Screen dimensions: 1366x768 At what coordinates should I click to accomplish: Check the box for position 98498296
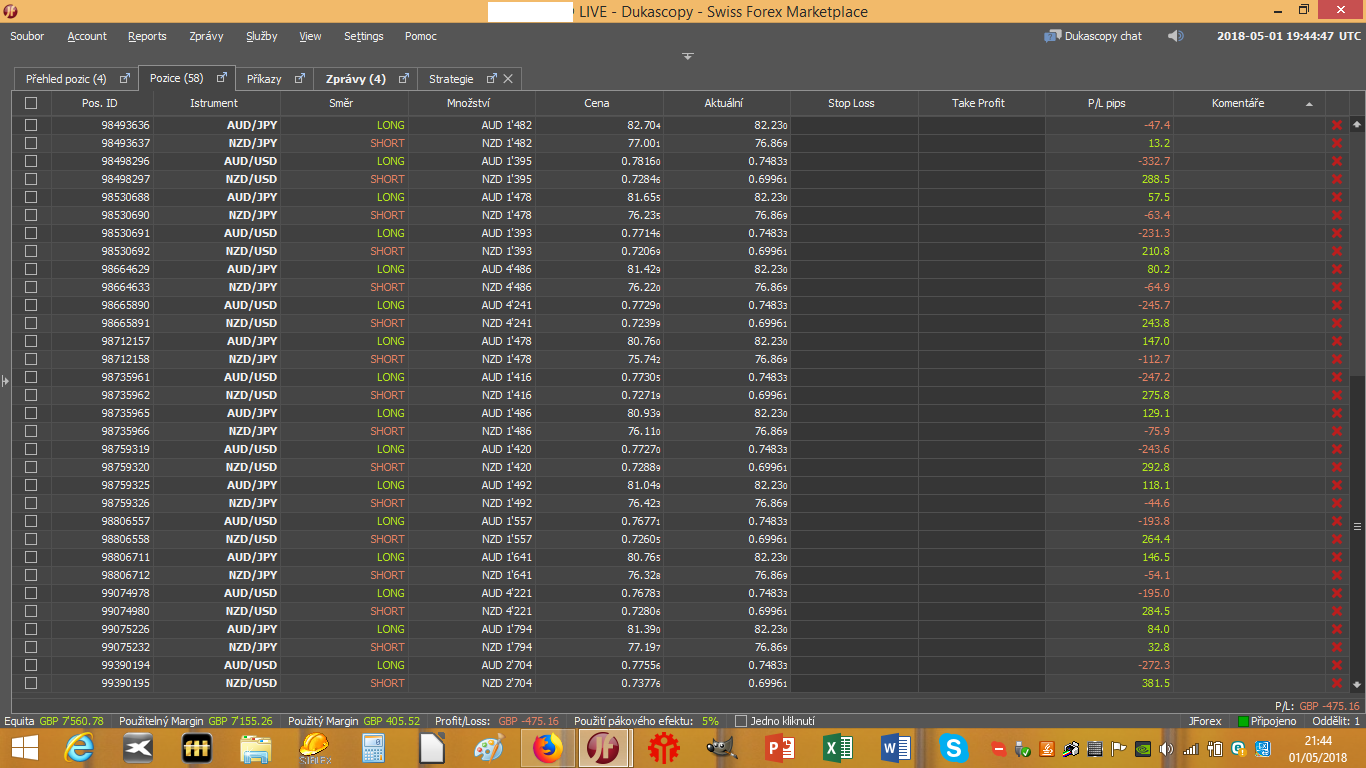click(x=31, y=161)
